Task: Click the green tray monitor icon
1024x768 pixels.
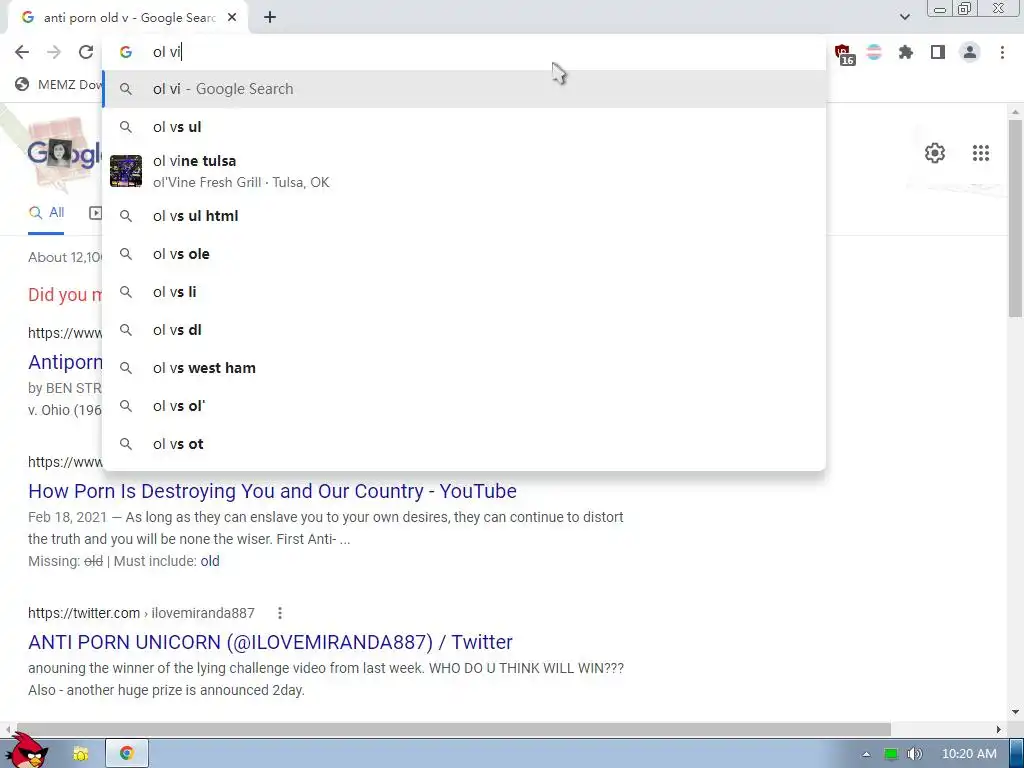Action: (x=891, y=754)
